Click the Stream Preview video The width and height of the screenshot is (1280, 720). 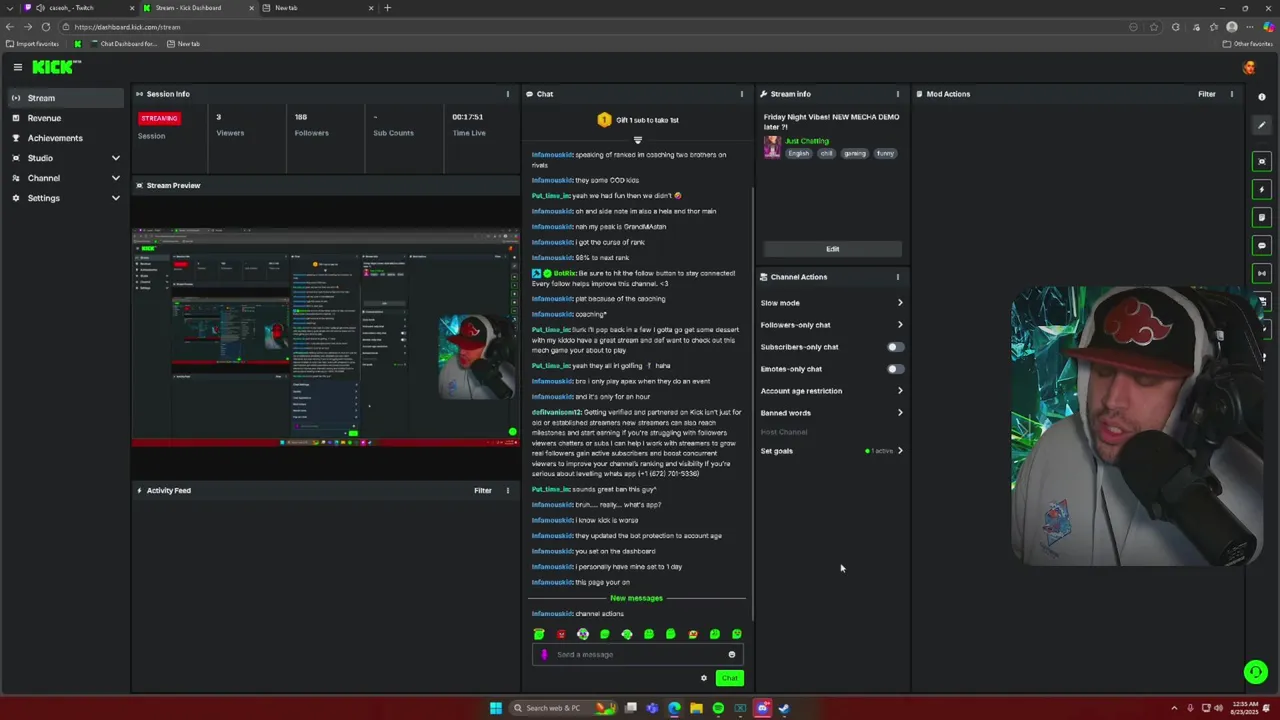point(325,337)
